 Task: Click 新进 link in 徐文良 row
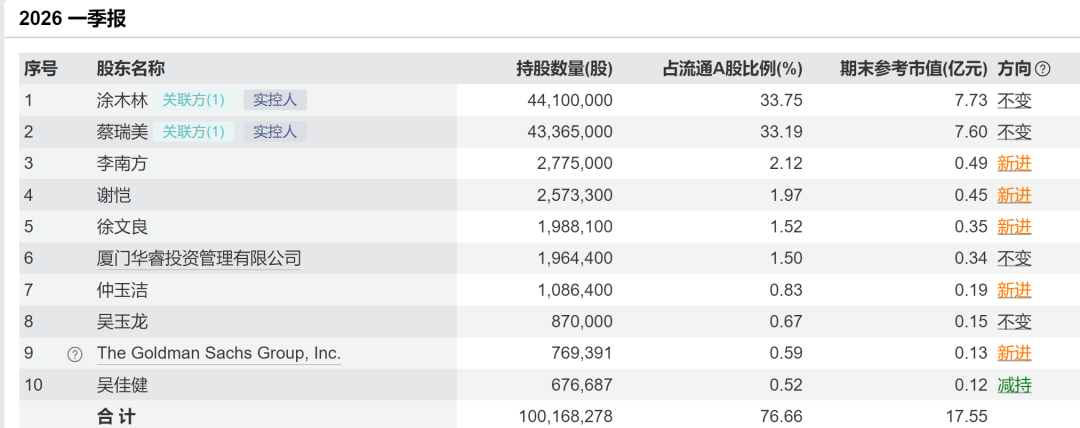point(1015,227)
